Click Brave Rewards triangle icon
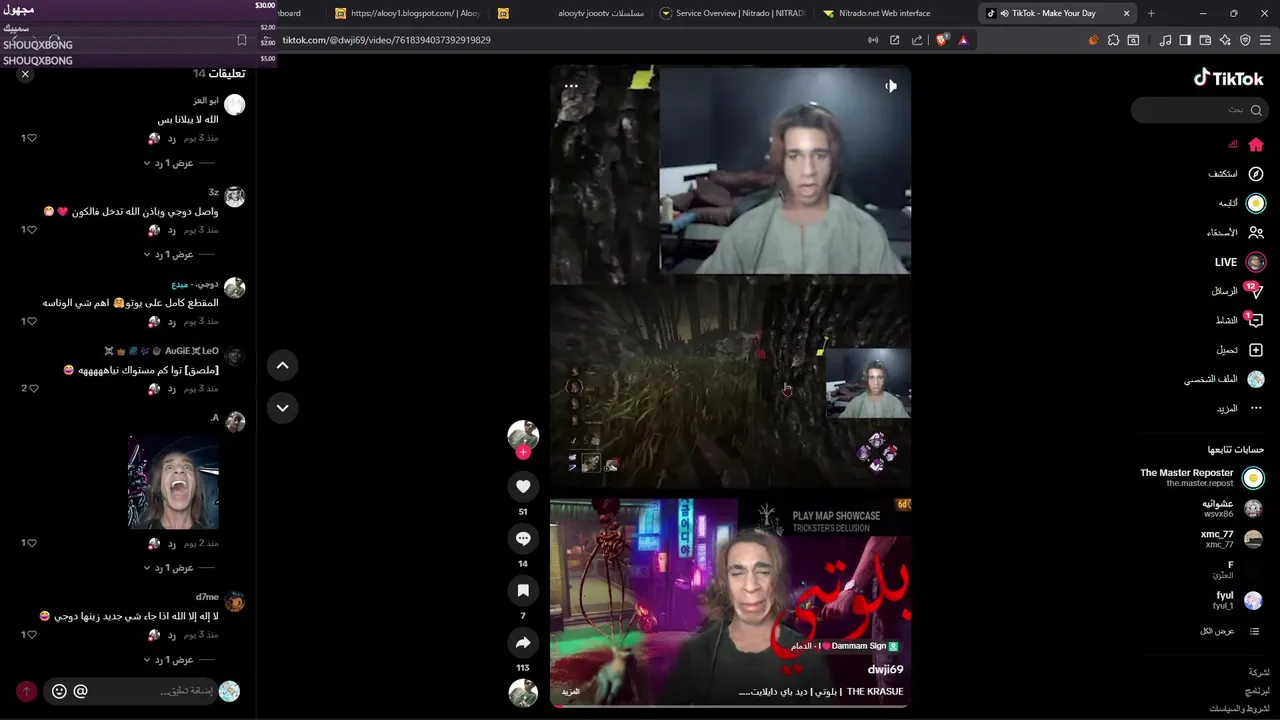The width and height of the screenshot is (1280, 720). [x=963, y=40]
